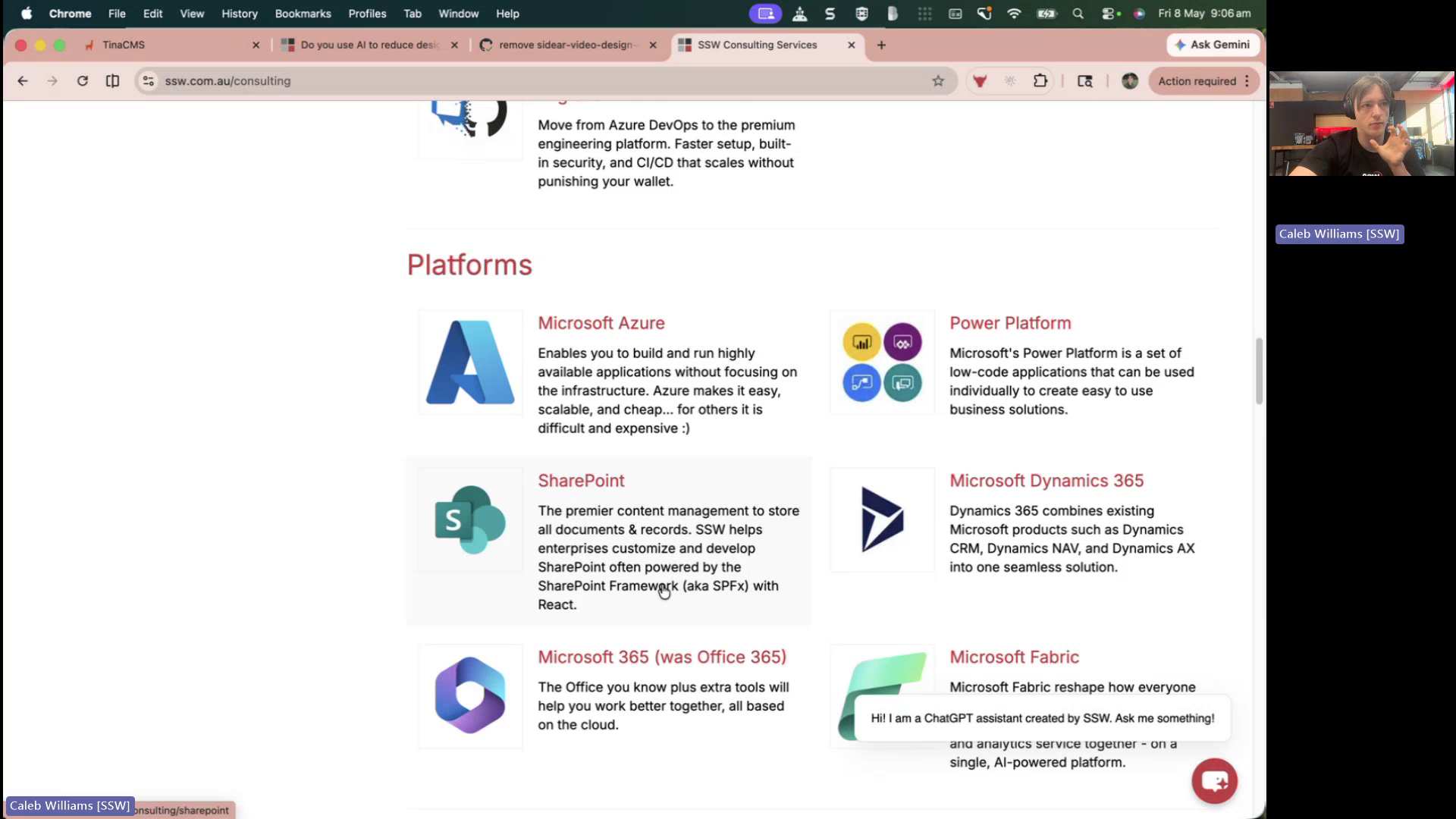
Task: Open the Microsoft Dynamics 365 heading link
Action: pyautogui.click(x=1046, y=481)
